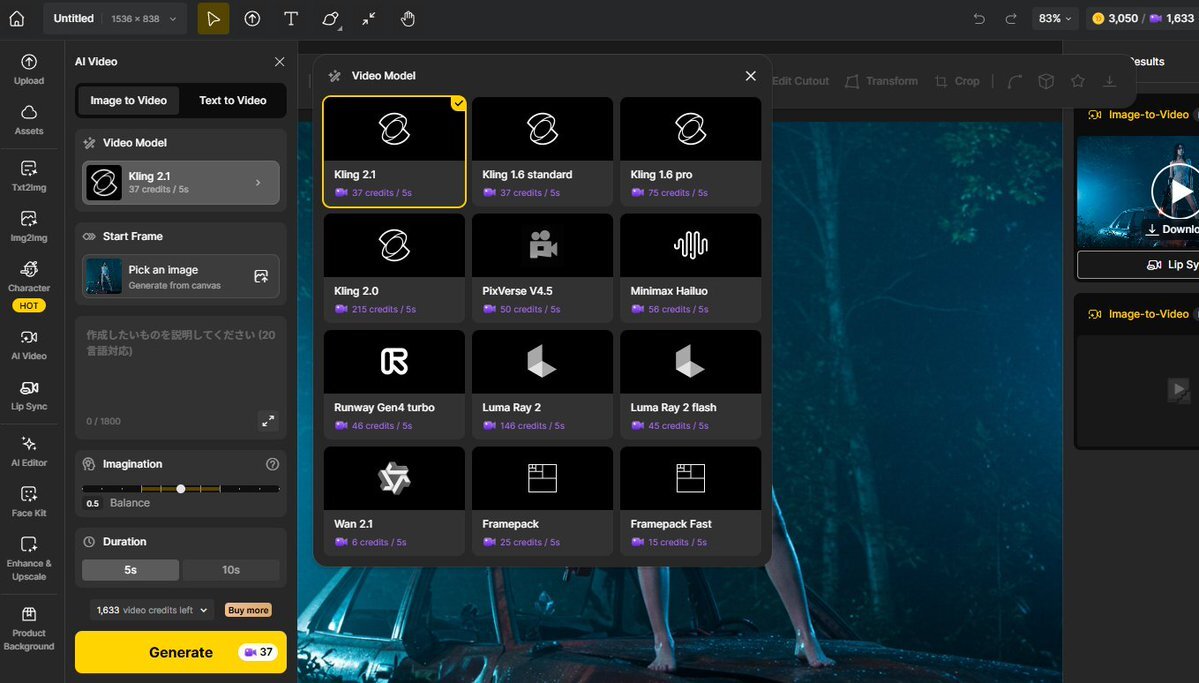Click the Generate button
Screen dimensions: 1199x683
[180, 652]
